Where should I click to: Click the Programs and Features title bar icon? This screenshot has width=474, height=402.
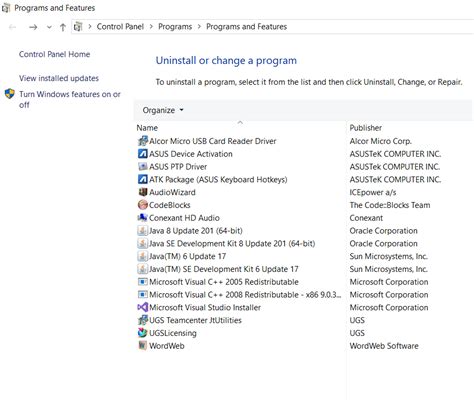pos(6,8)
